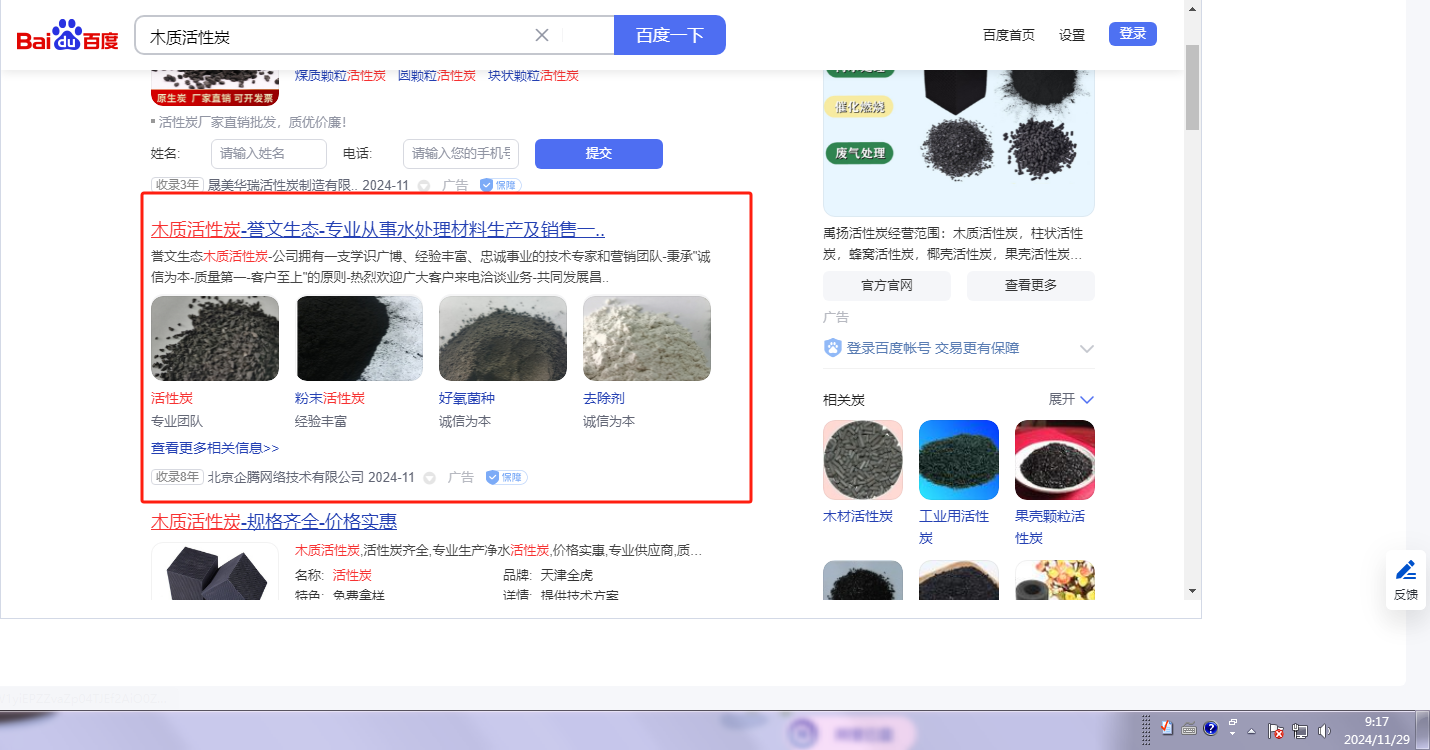Click the 木材活性炭 text link
The height and width of the screenshot is (750, 1430).
858,516
